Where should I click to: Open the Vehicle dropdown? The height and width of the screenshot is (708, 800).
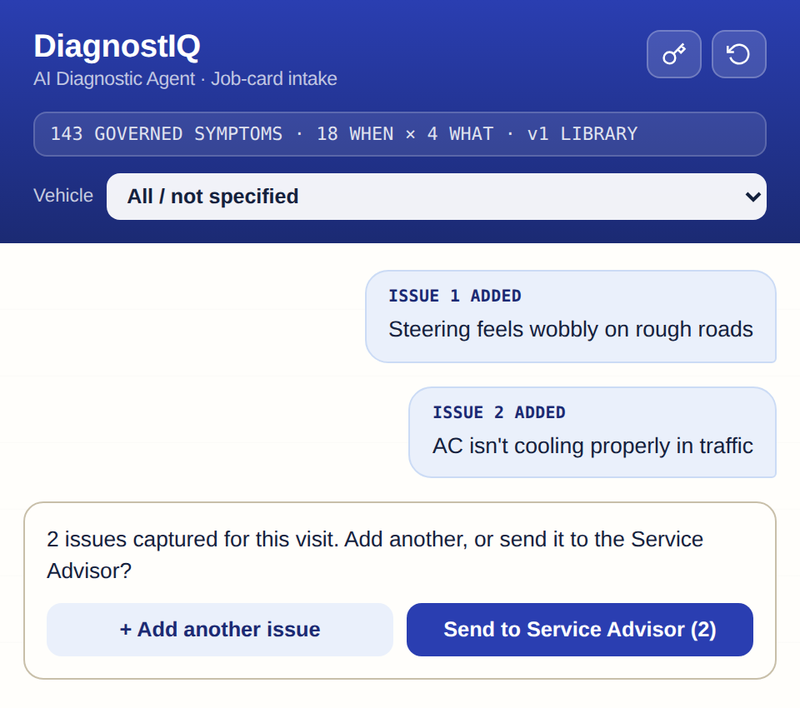click(436, 196)
